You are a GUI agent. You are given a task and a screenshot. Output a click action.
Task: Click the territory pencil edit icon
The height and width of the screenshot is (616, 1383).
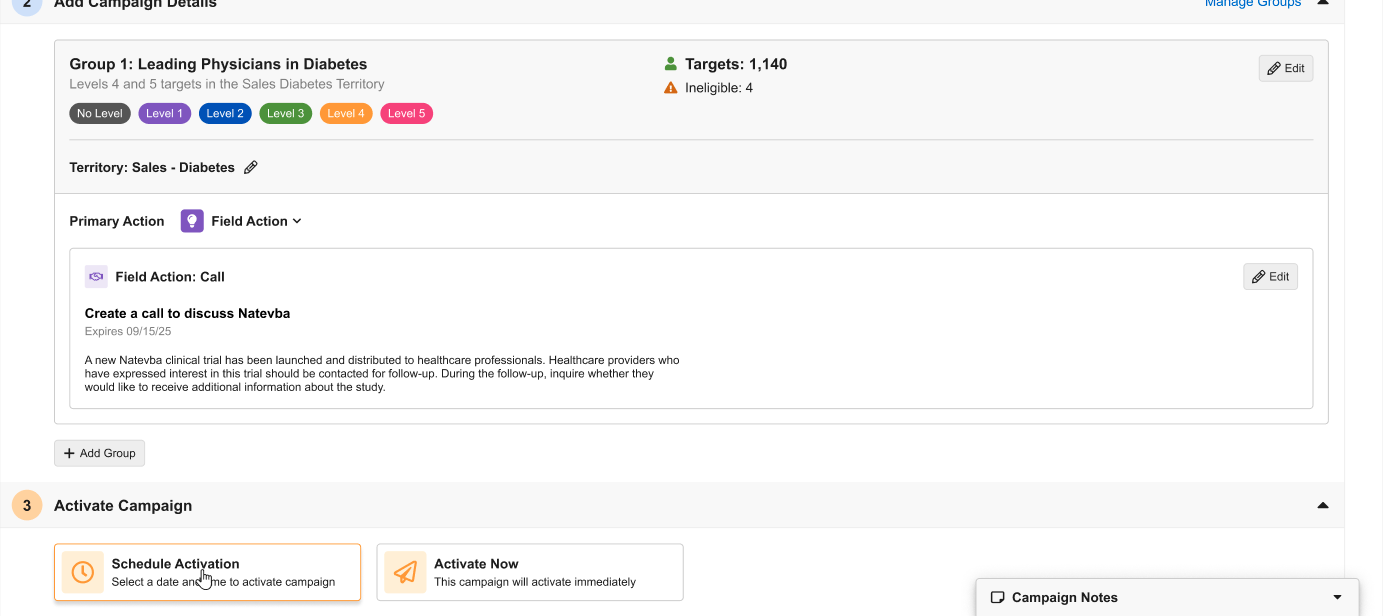pyautogui.click(x=251, y=168)
